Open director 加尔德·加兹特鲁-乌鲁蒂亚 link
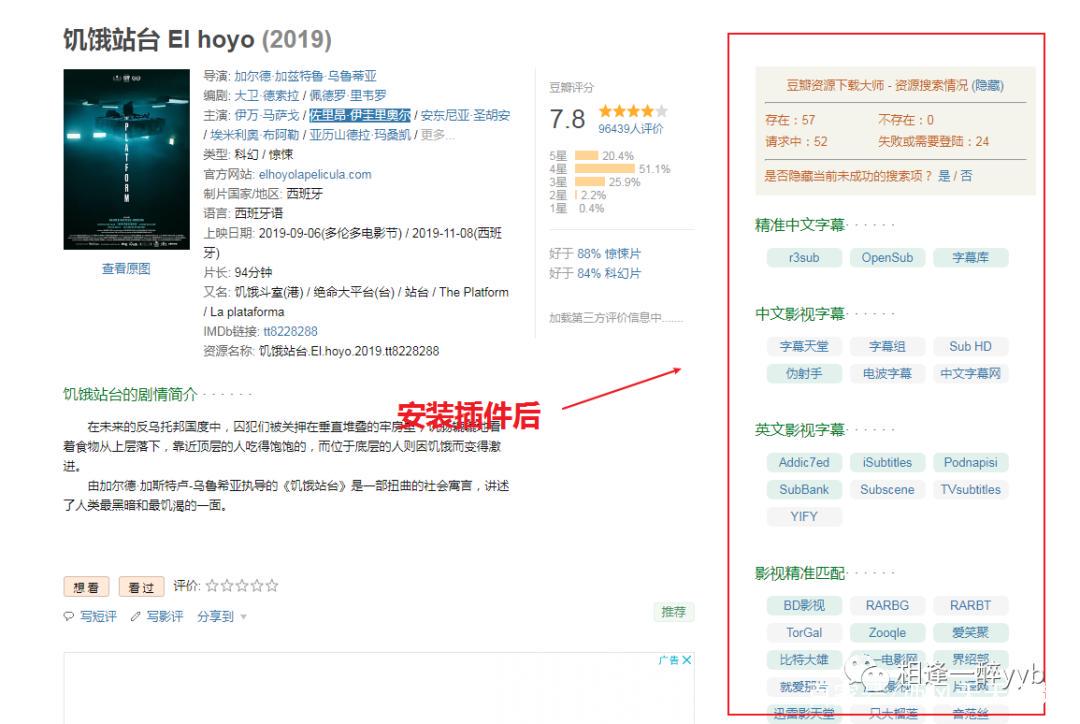Image resolution: width=1080 pixels, height=724 pixels. [305, 76]
